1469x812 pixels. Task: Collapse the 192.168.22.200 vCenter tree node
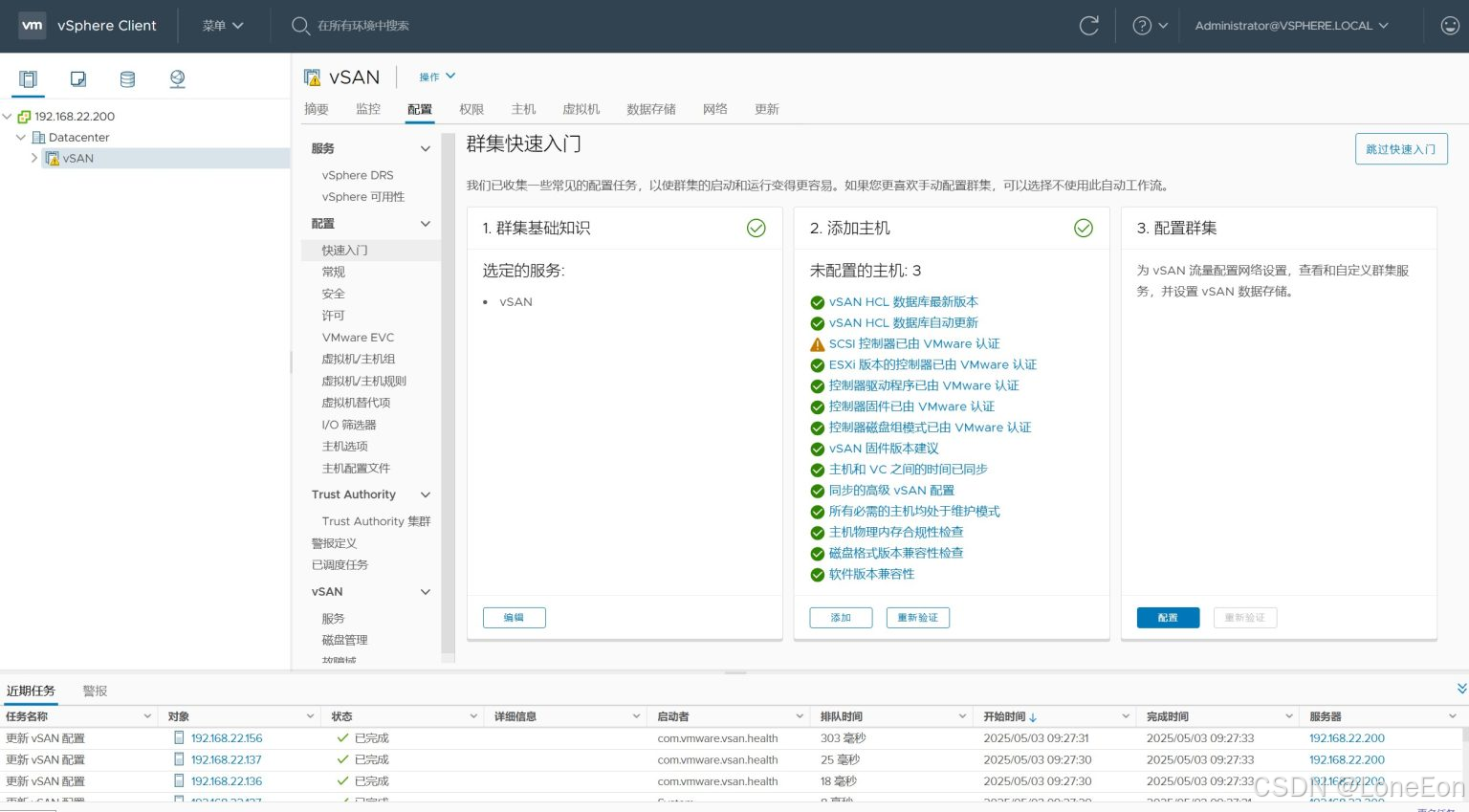click(x=8, y=116)
